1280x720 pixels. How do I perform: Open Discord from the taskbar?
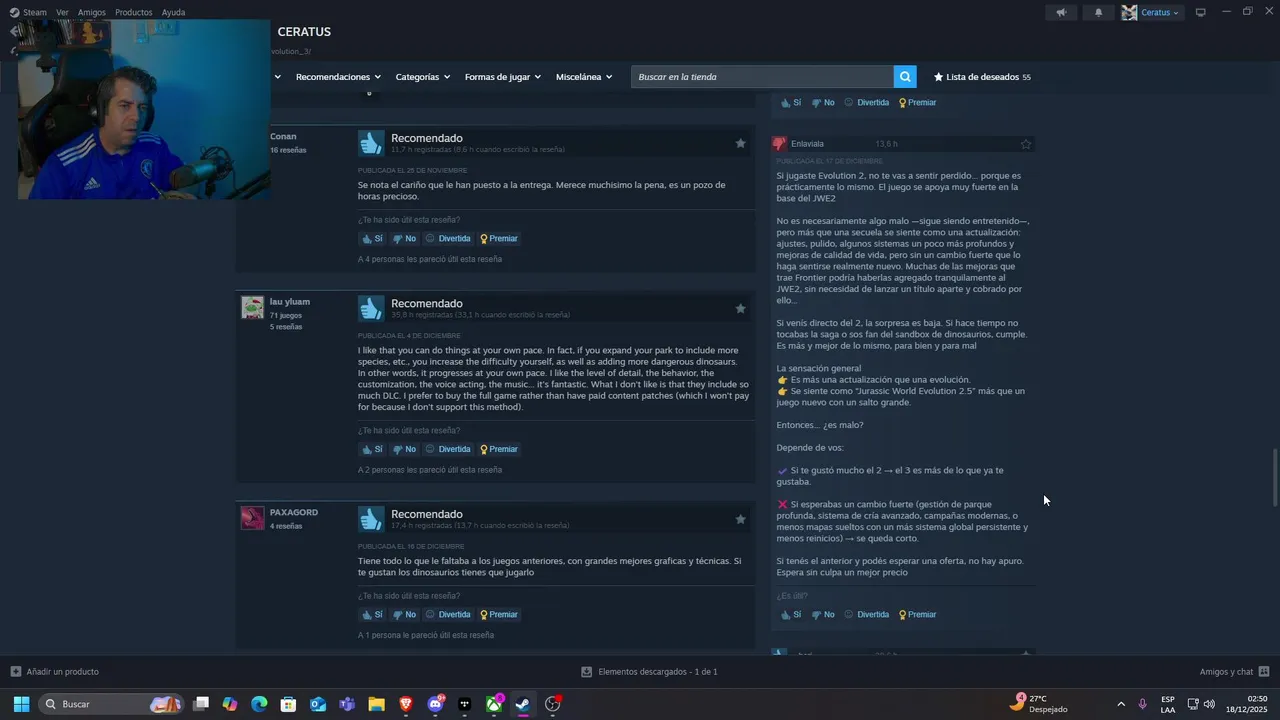[435, 704]
